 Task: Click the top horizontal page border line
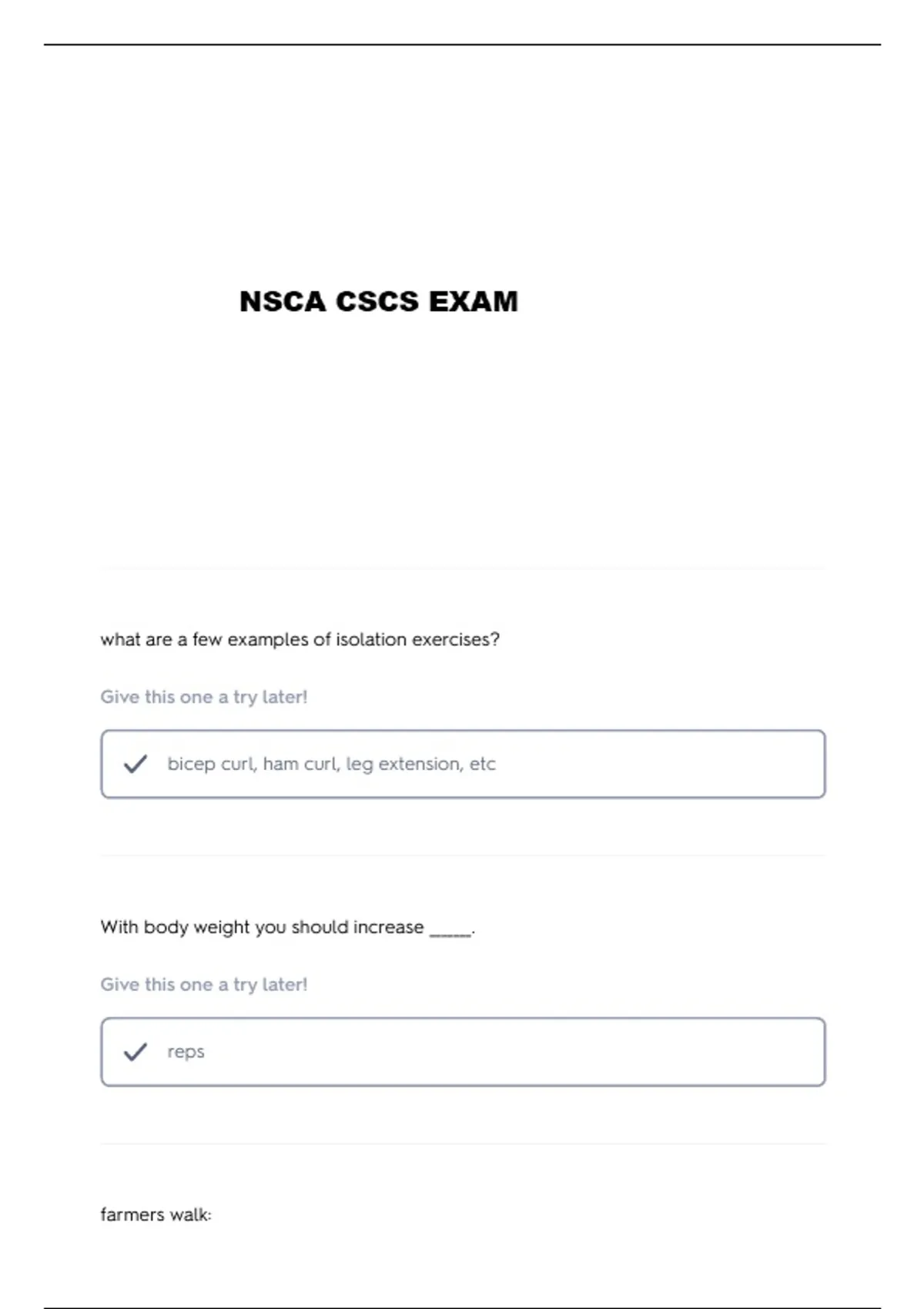(462, 45)
